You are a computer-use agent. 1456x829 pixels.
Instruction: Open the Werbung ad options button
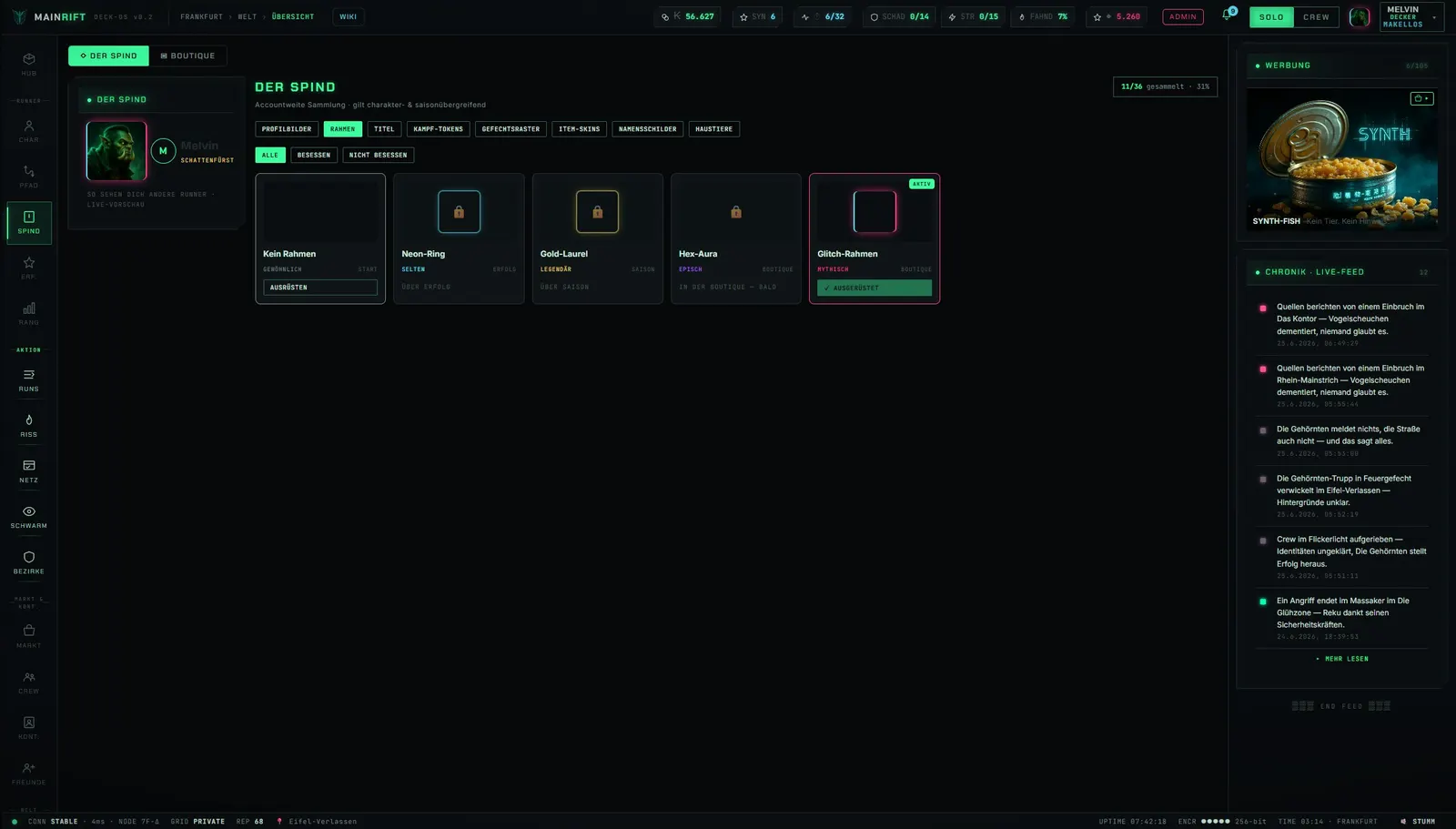pos(1421,98)
